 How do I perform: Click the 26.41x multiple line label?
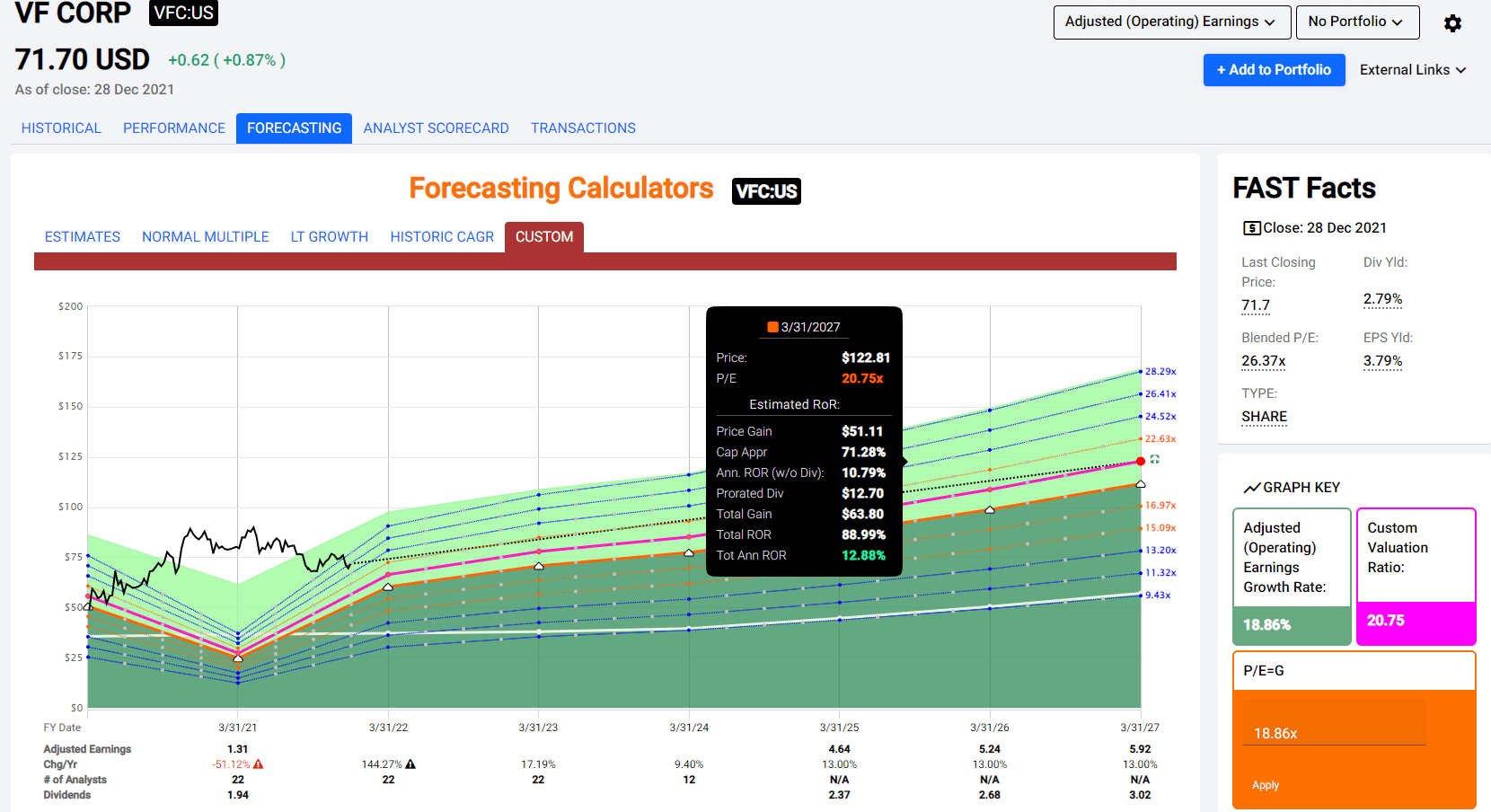pos(1160,393)
